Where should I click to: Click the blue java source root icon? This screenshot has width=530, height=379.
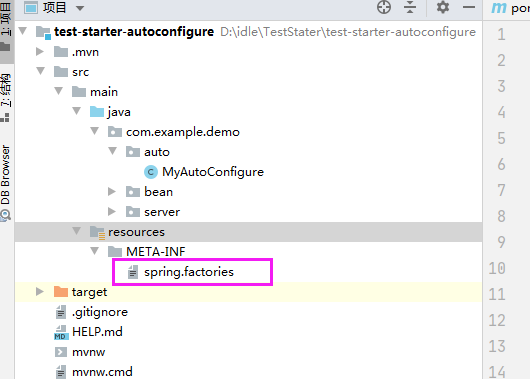[x=97, y=112]
